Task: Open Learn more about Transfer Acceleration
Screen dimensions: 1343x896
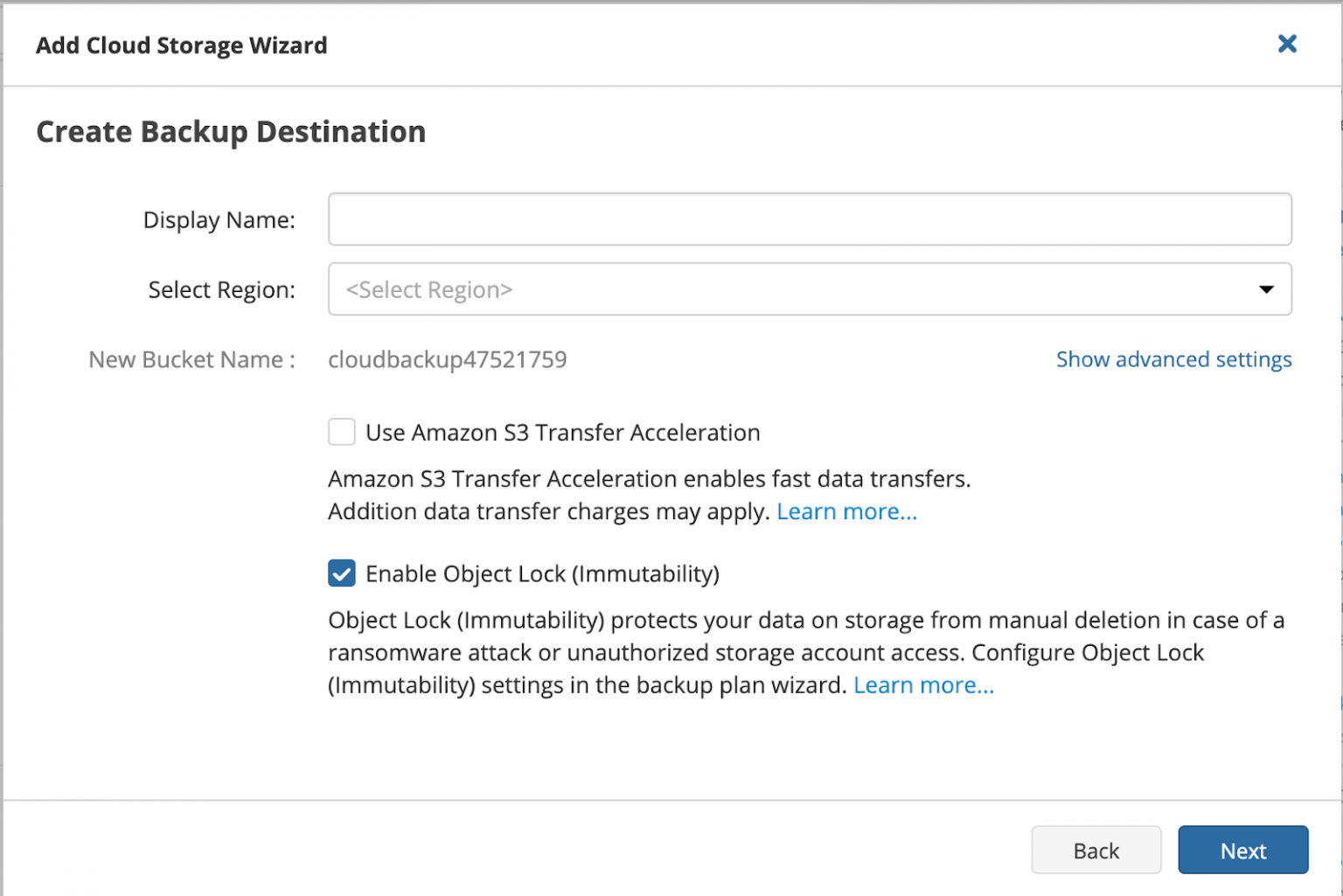Action: coord(845,511)
